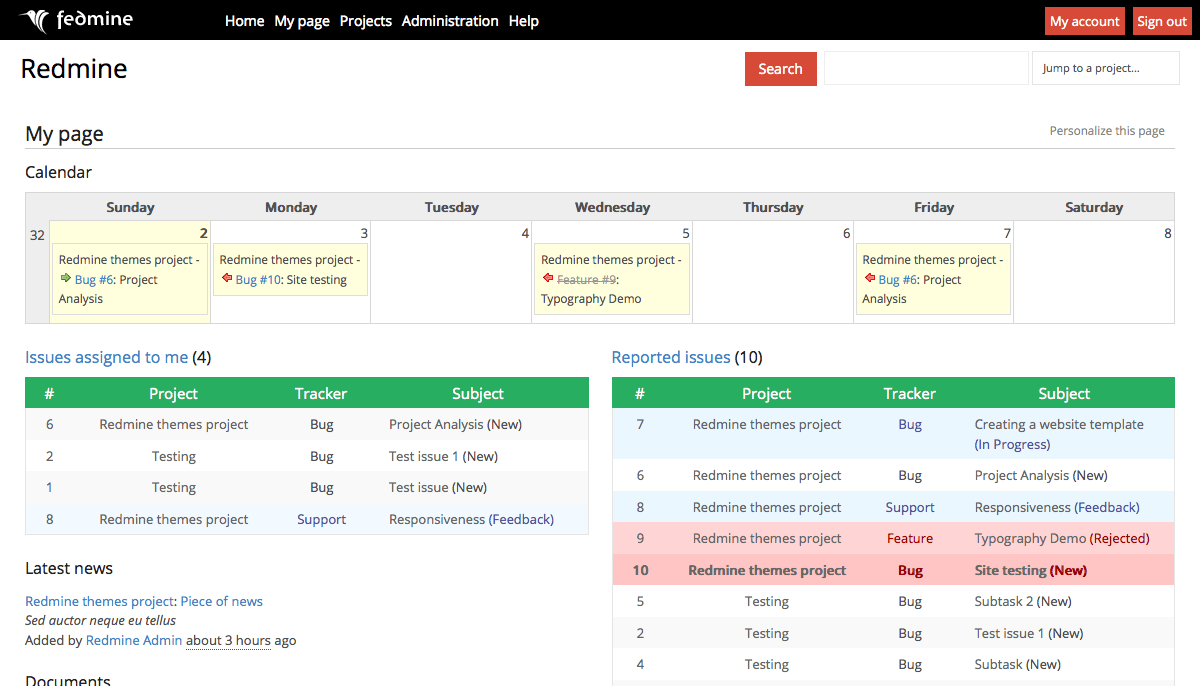The height and width of the screenshot is (686, 1200).
Task: Click 'Test issue 1 (New)' in Reported issues table
Action: pyautogui.click(x=1029, y=633)
